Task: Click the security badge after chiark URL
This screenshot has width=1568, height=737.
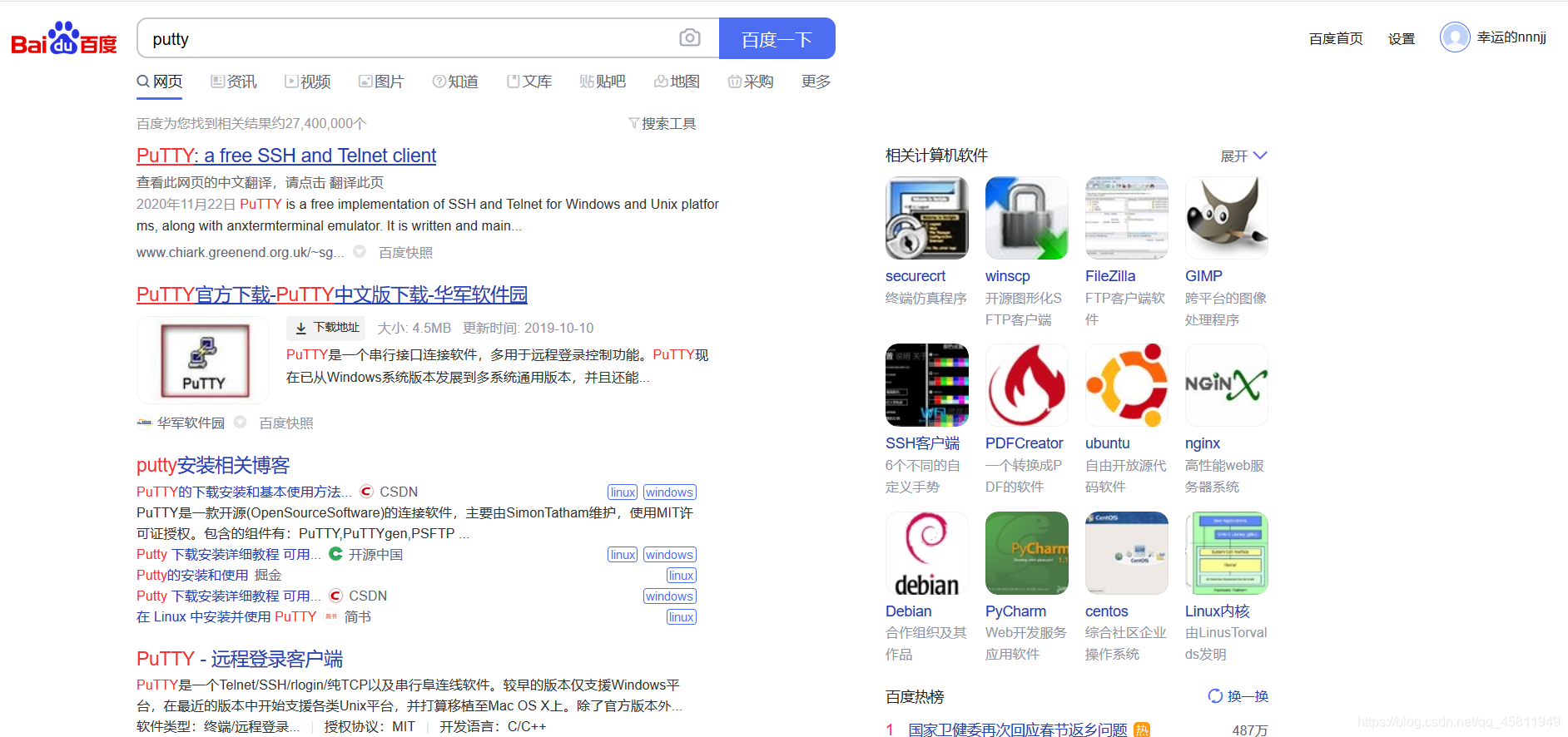Action: coord(360,251)
